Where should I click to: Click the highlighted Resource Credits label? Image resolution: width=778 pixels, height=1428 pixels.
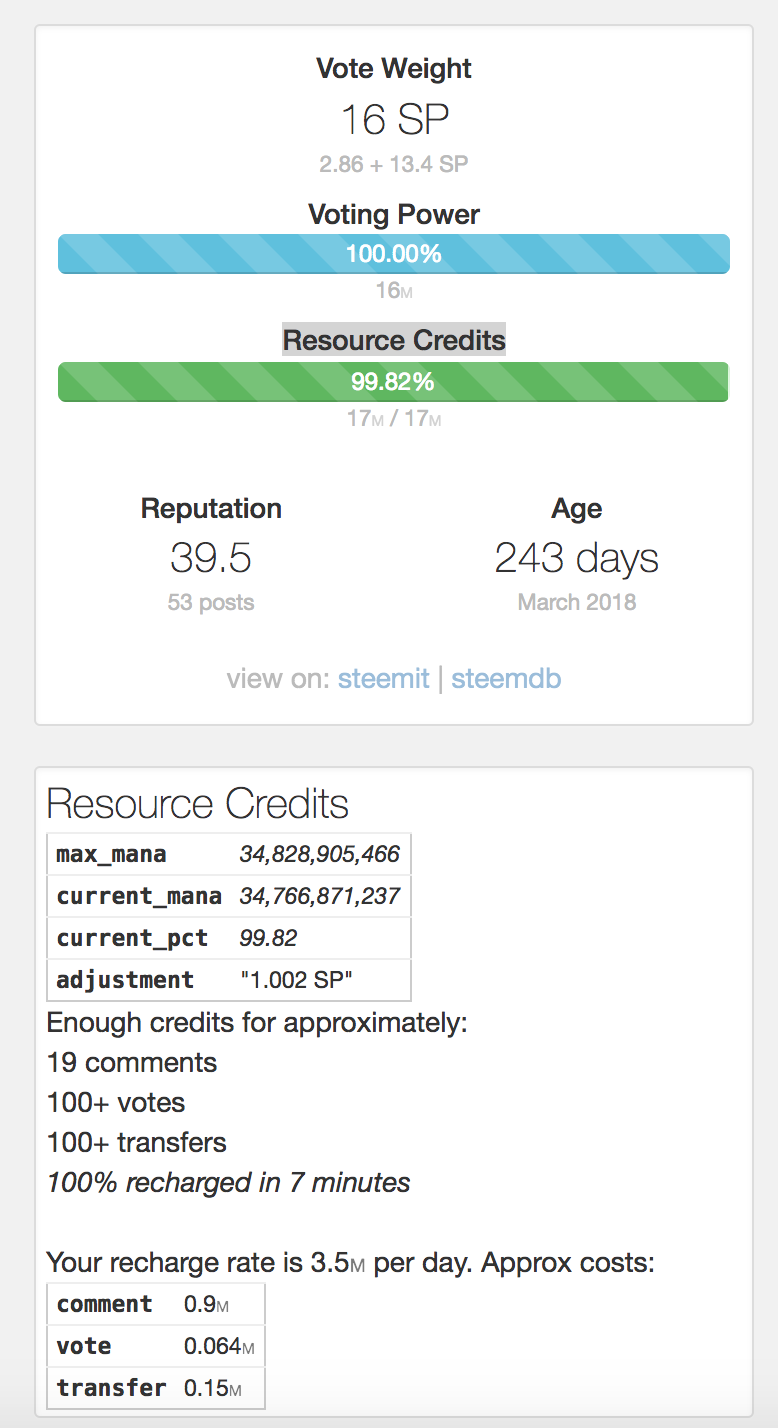pyautogui.click(x=394, y=339)
